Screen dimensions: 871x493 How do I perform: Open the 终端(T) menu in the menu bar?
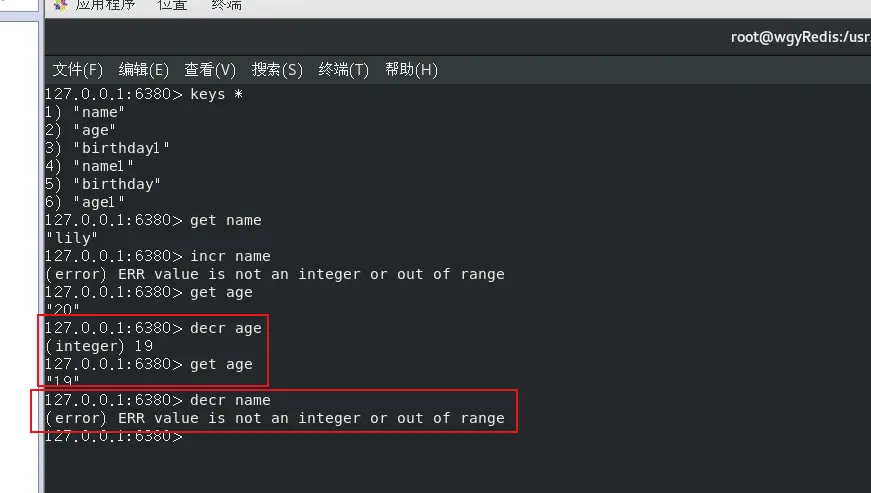pyautogui.click(x=343, y=70)
